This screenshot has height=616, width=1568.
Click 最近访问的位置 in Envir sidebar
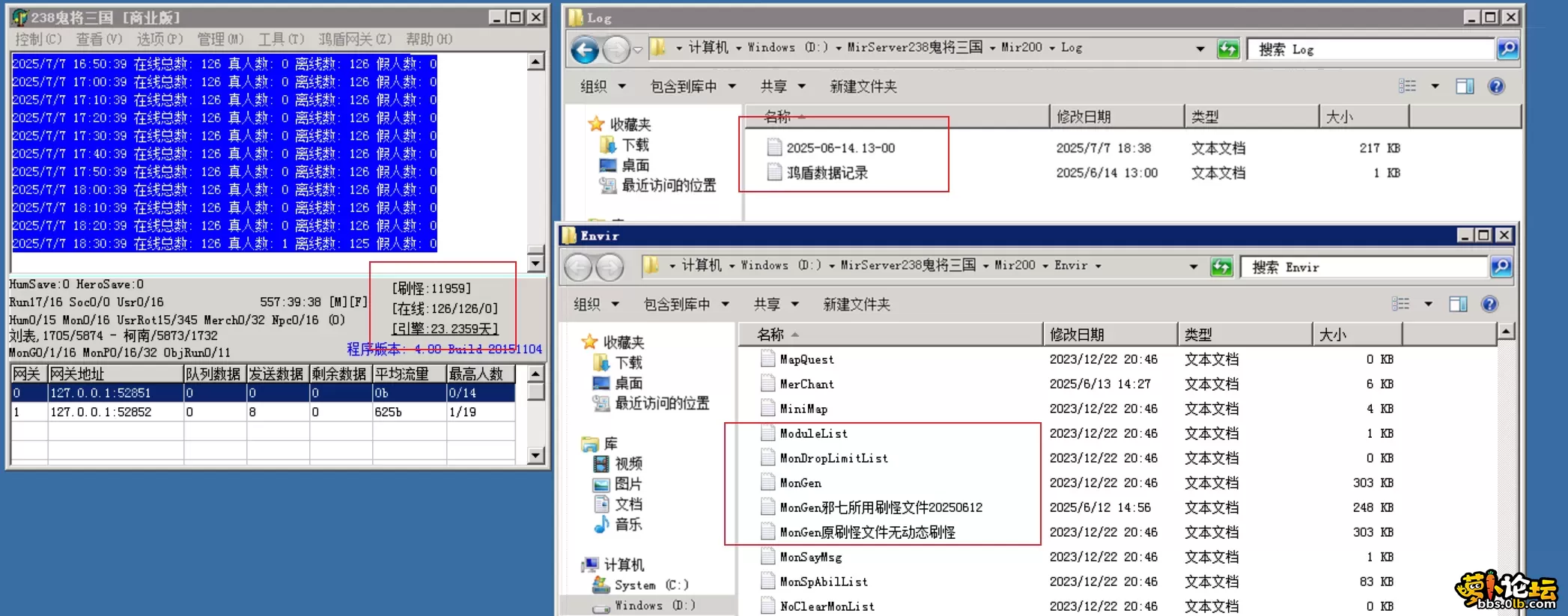662,403
